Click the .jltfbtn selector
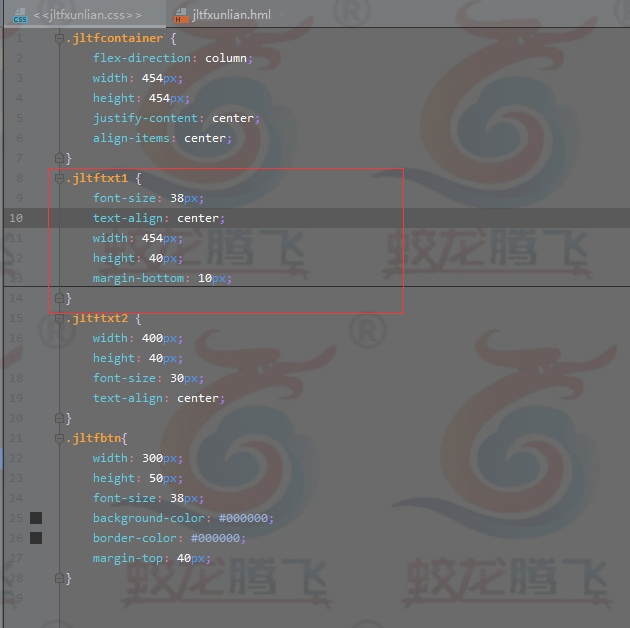 coord(94,438)
